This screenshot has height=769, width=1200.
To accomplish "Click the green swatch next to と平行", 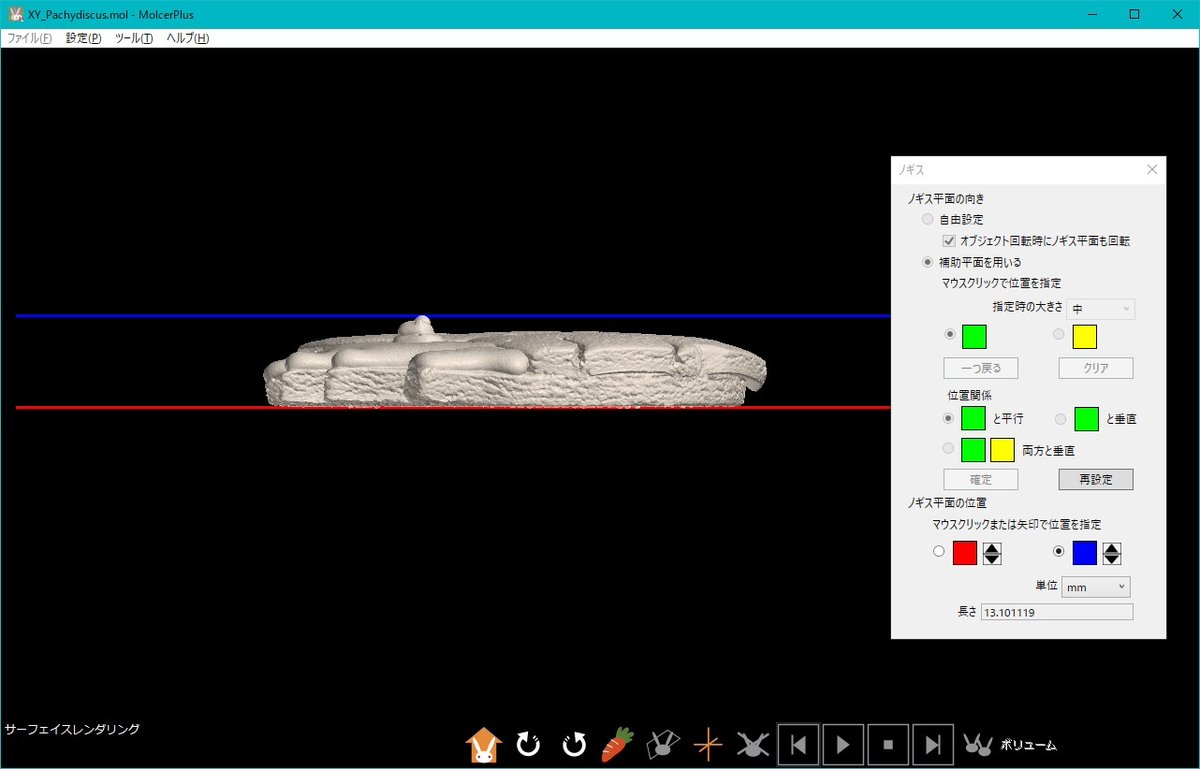I will (974, 418).
